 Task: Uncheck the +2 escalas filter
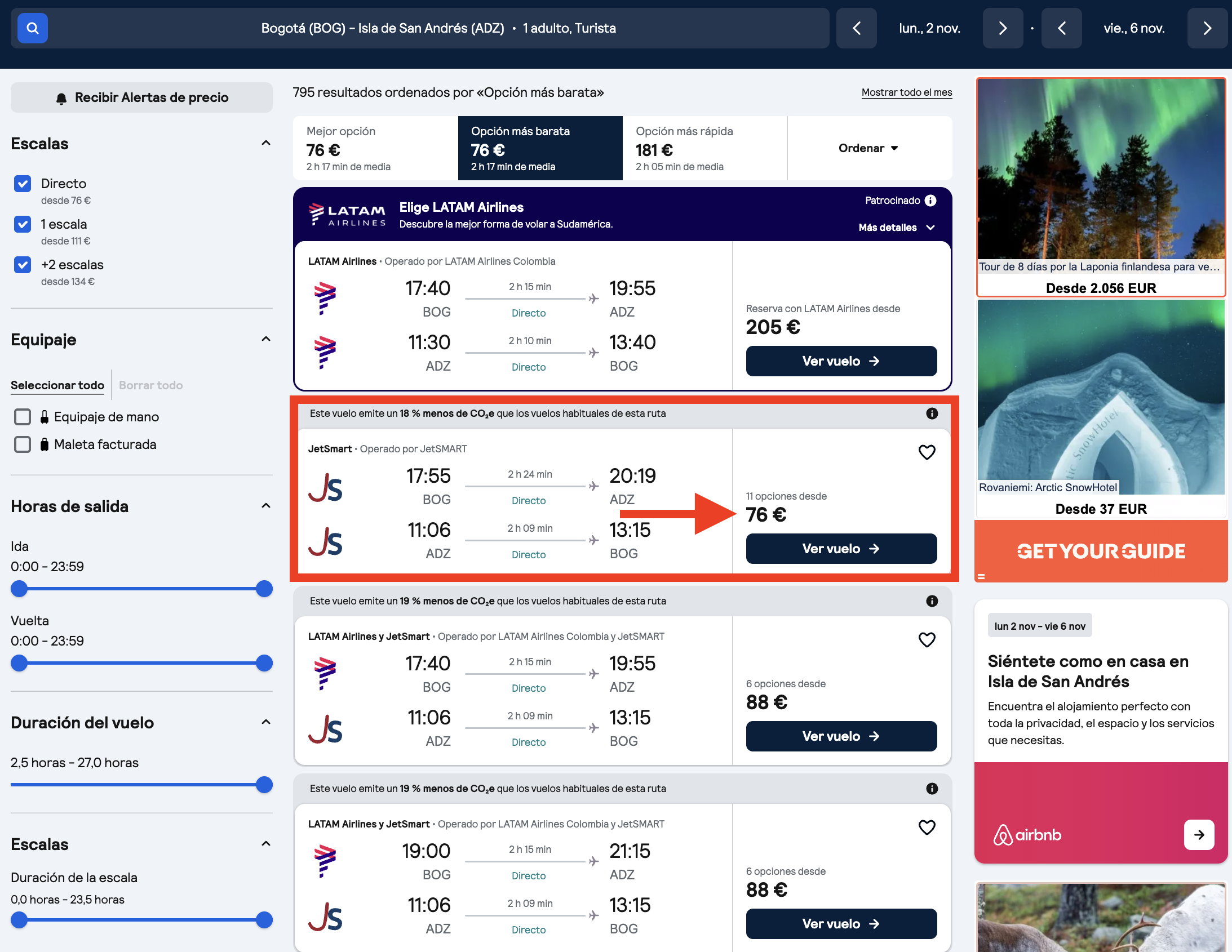point(23,265)
